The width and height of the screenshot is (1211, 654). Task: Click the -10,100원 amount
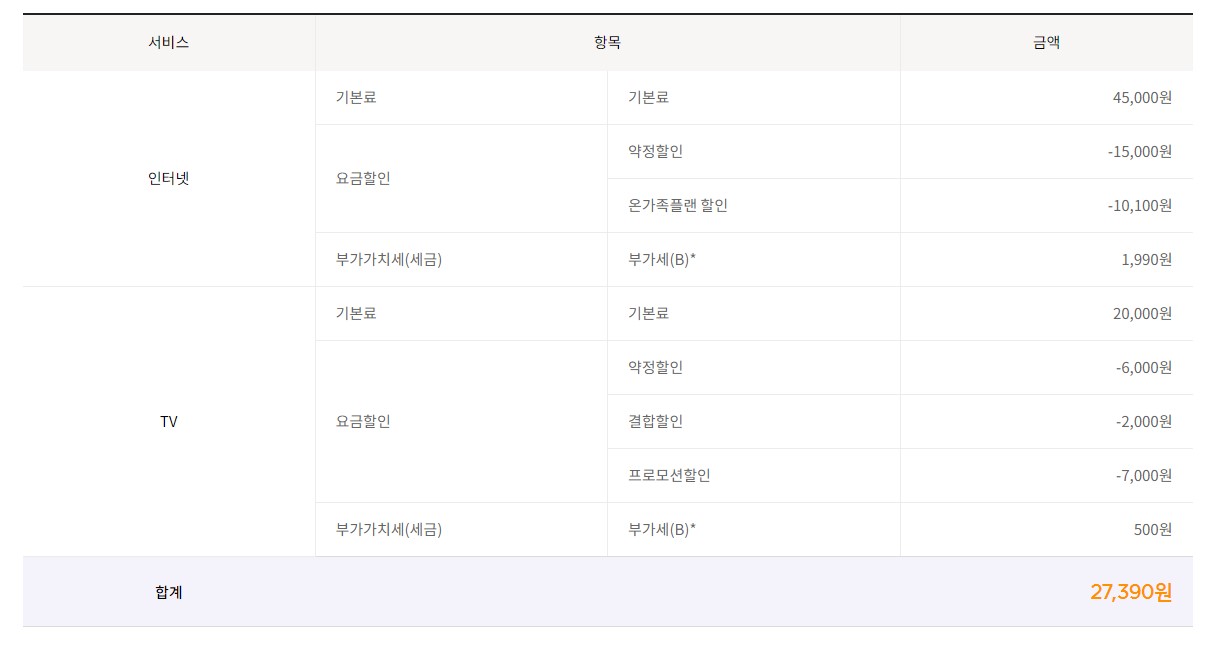[1139, 206]
